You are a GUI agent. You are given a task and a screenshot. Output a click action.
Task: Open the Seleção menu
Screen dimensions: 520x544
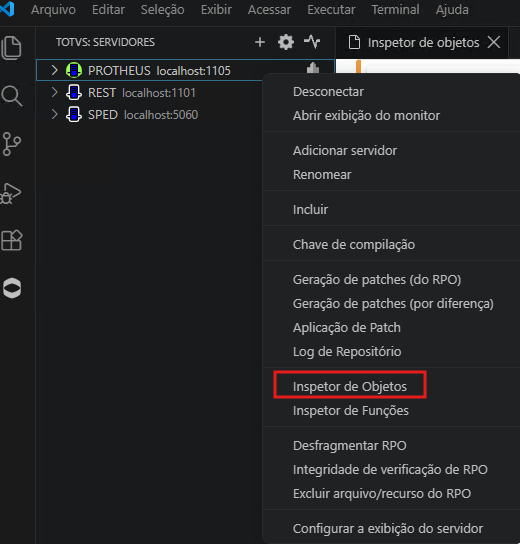162,10
